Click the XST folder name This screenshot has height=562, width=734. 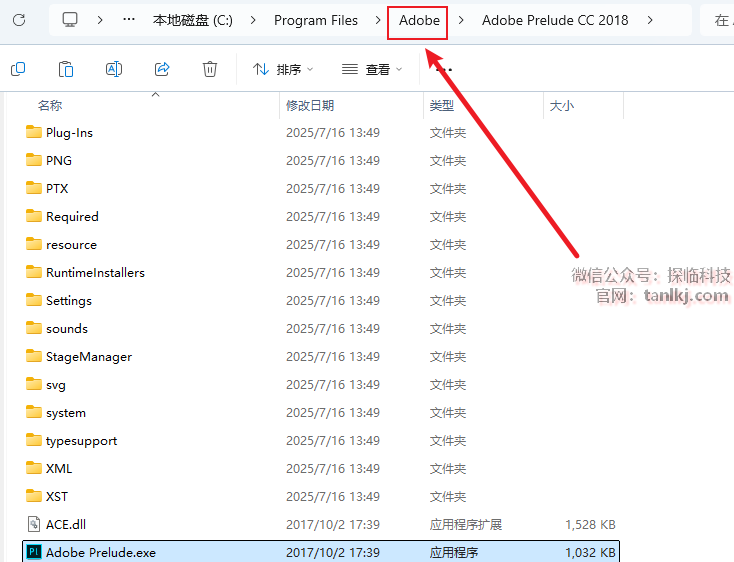(57, 496)
